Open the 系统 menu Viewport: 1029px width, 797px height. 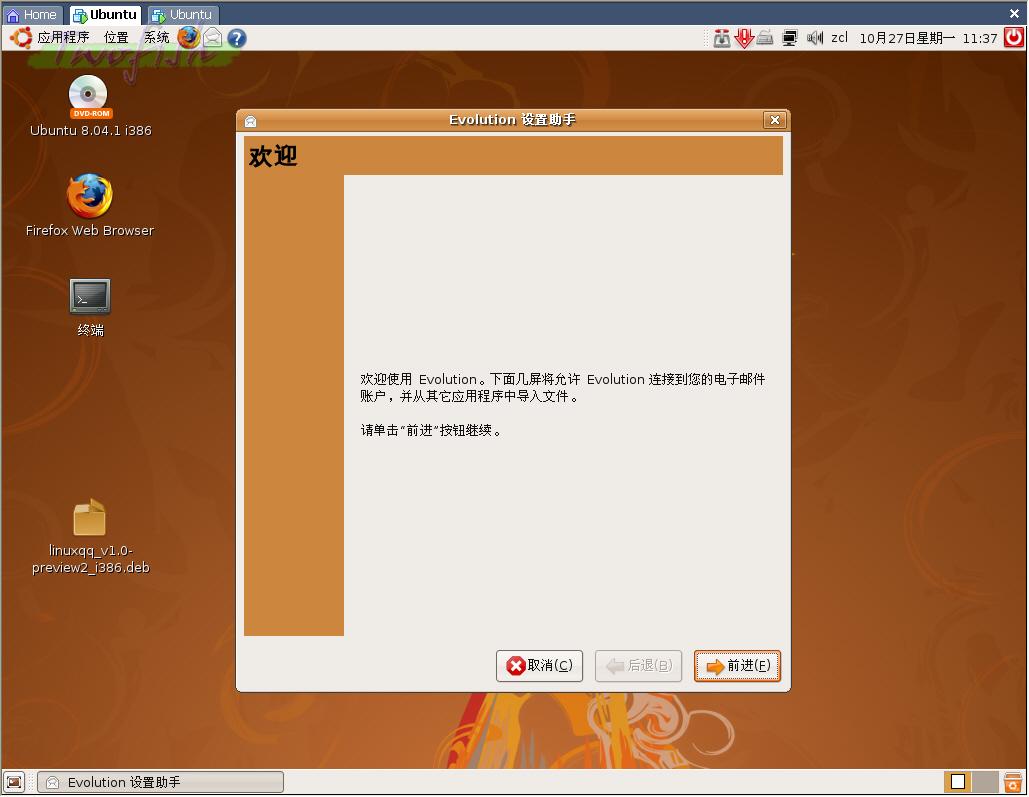tap(156, 37)
